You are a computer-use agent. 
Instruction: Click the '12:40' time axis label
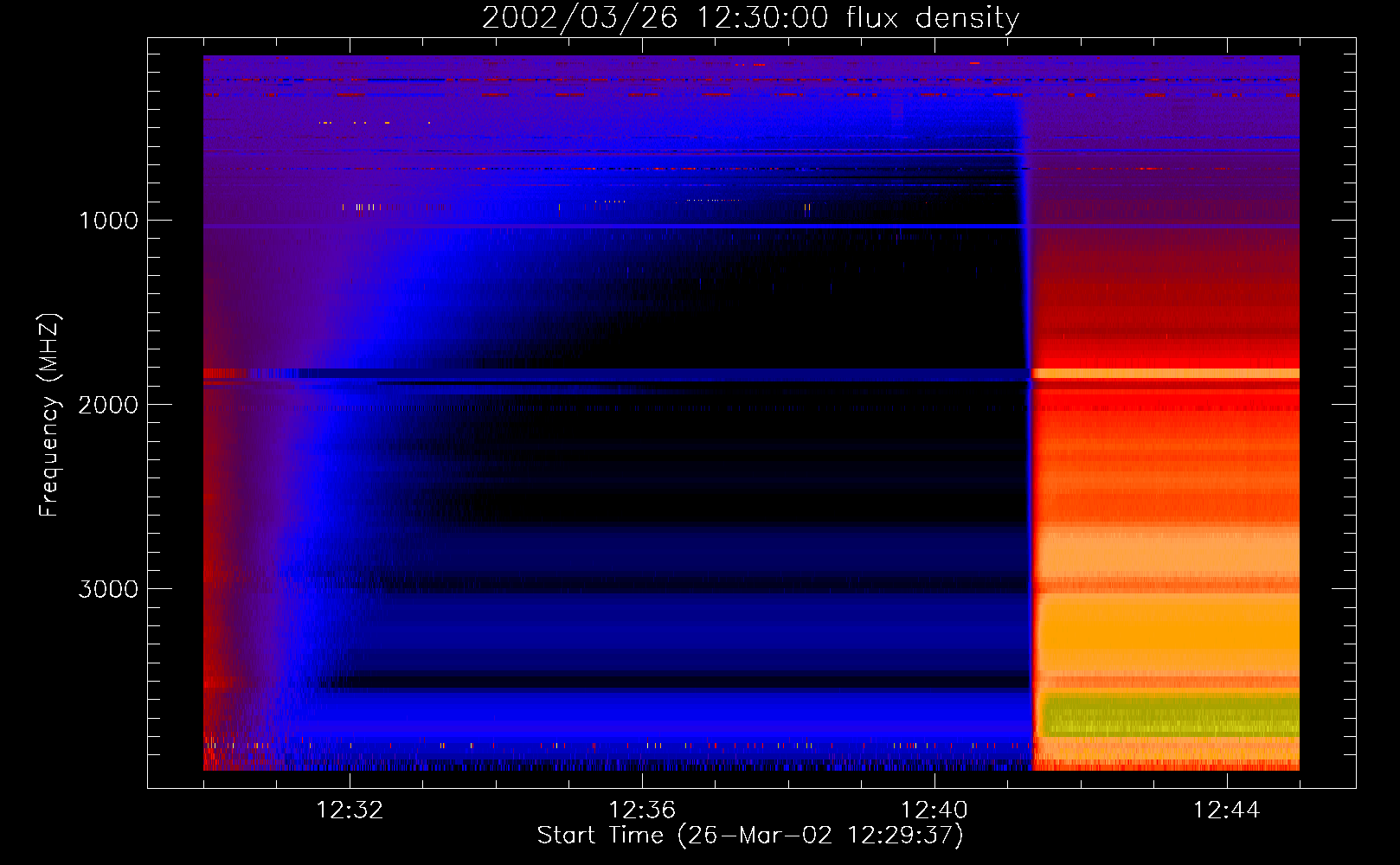click(934, 811)
